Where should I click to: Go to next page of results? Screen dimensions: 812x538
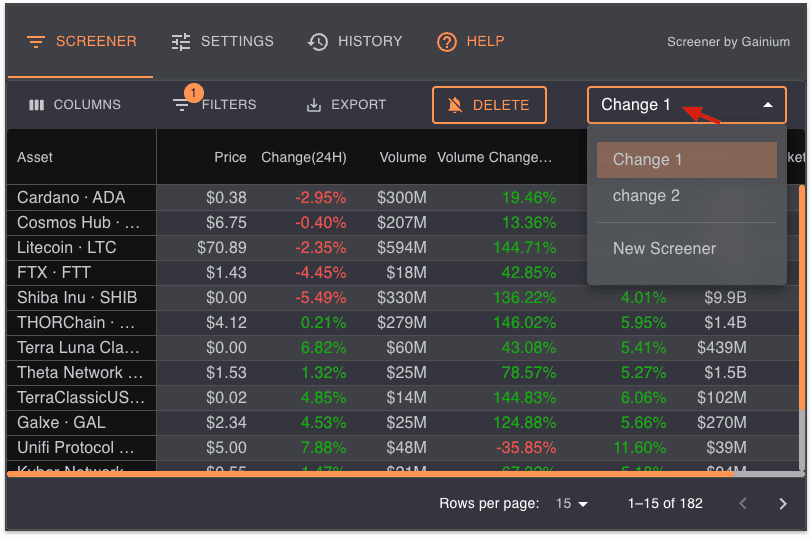(x=783, y=504)
